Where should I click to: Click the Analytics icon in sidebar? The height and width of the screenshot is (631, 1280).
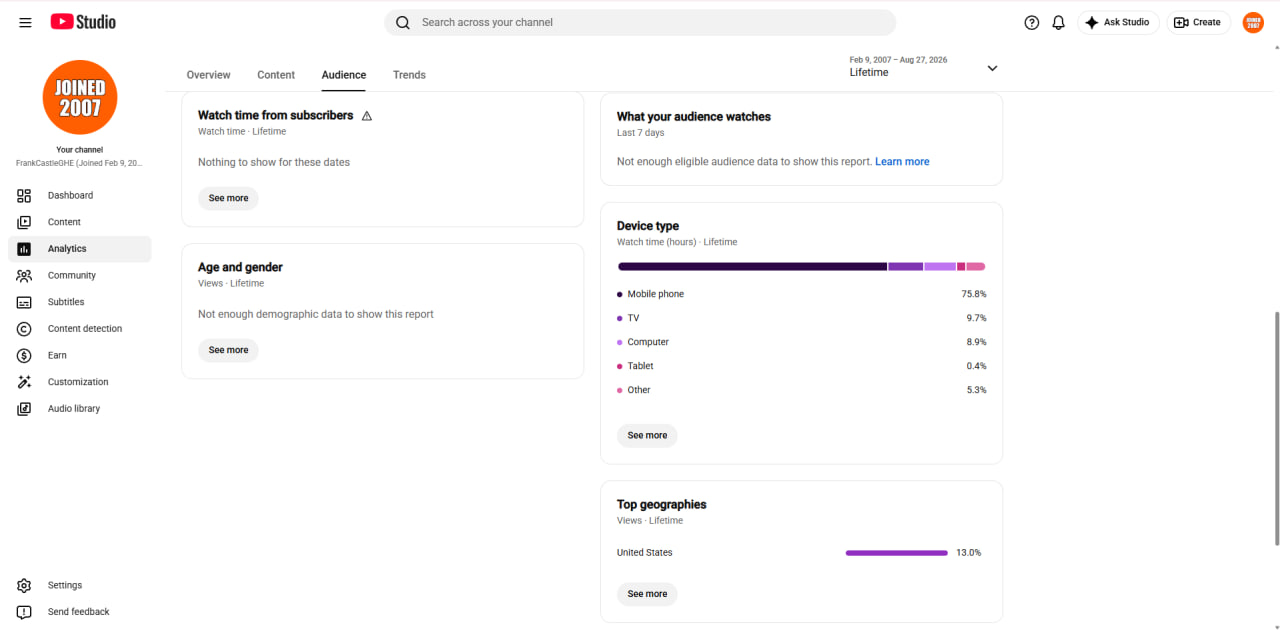[x=24, y=249]
